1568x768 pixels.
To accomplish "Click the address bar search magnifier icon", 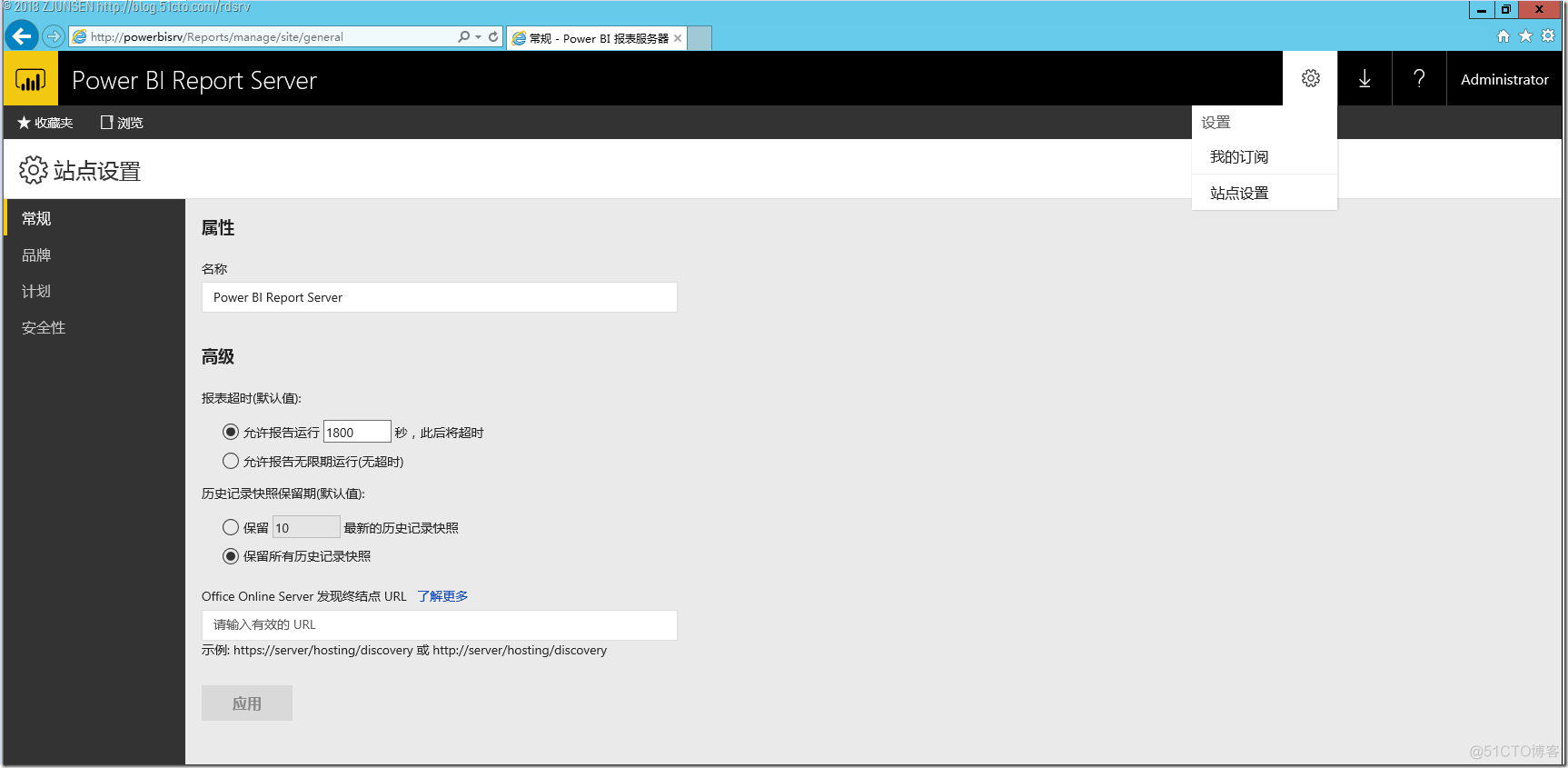I will (464, 37).
